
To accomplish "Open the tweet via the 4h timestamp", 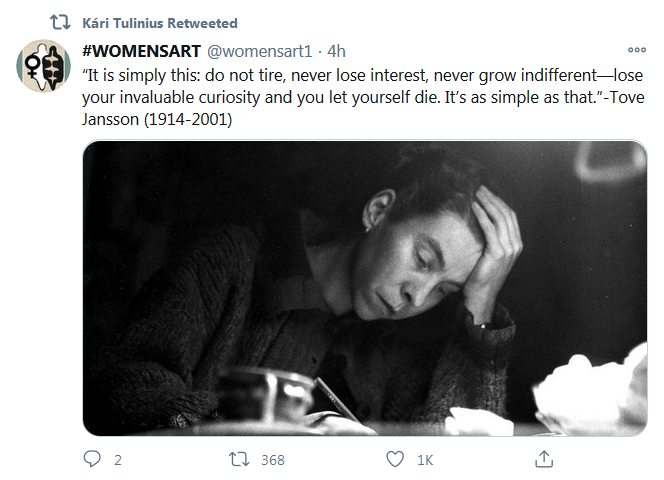I will 337,51.
